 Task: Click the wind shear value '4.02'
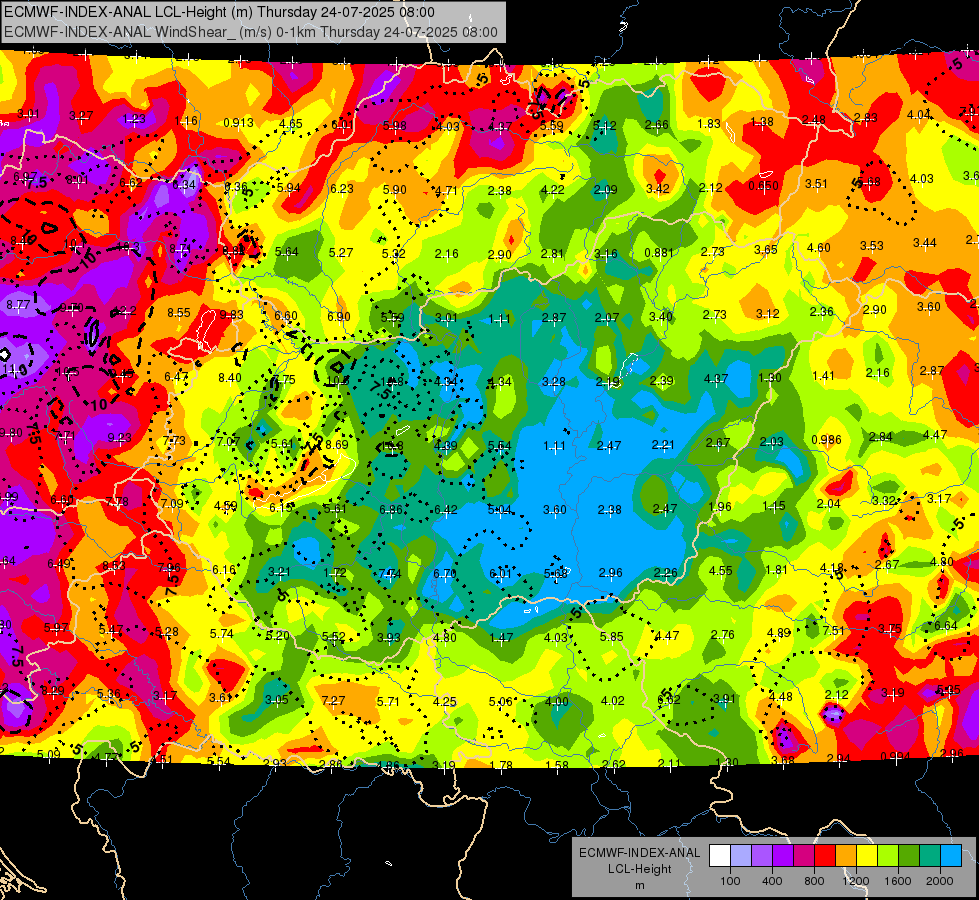612,701
